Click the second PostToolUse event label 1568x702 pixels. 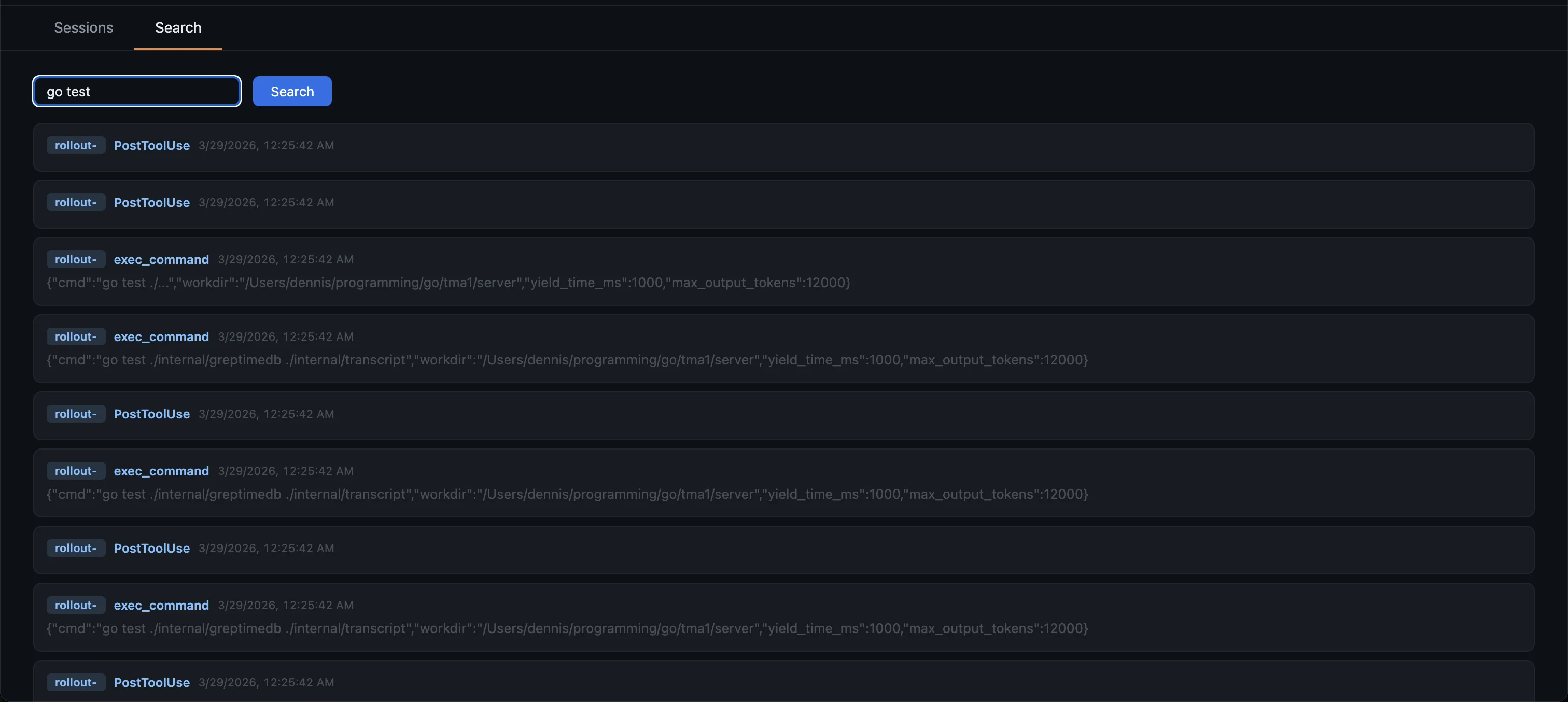(151, 202)
